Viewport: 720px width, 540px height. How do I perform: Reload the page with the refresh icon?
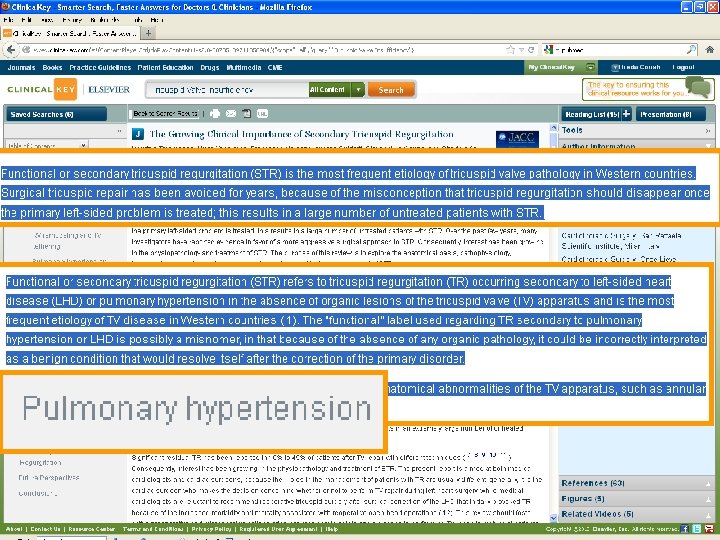(531, 50)
